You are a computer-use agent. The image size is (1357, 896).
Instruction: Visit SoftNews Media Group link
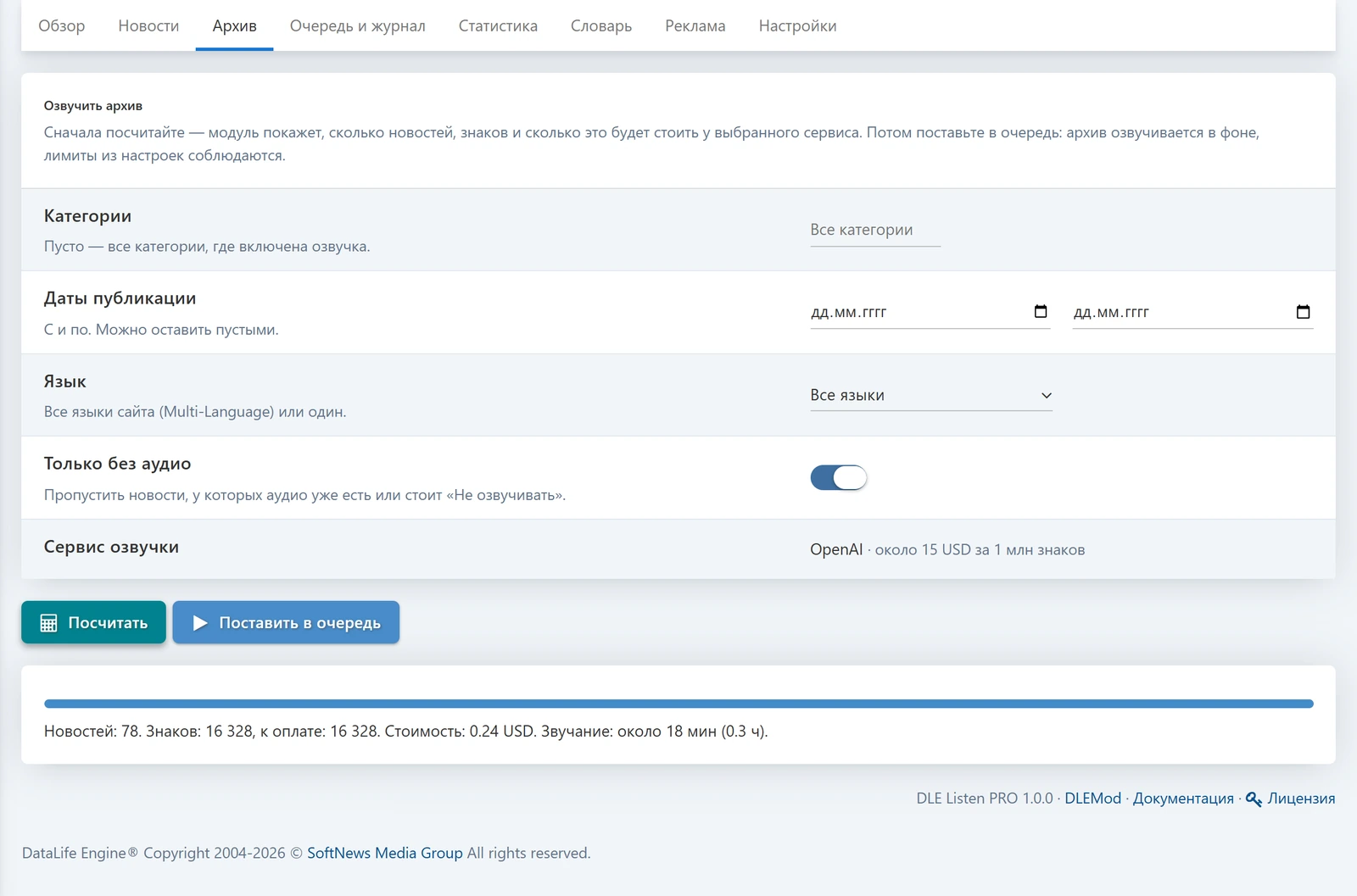(385, 853)
